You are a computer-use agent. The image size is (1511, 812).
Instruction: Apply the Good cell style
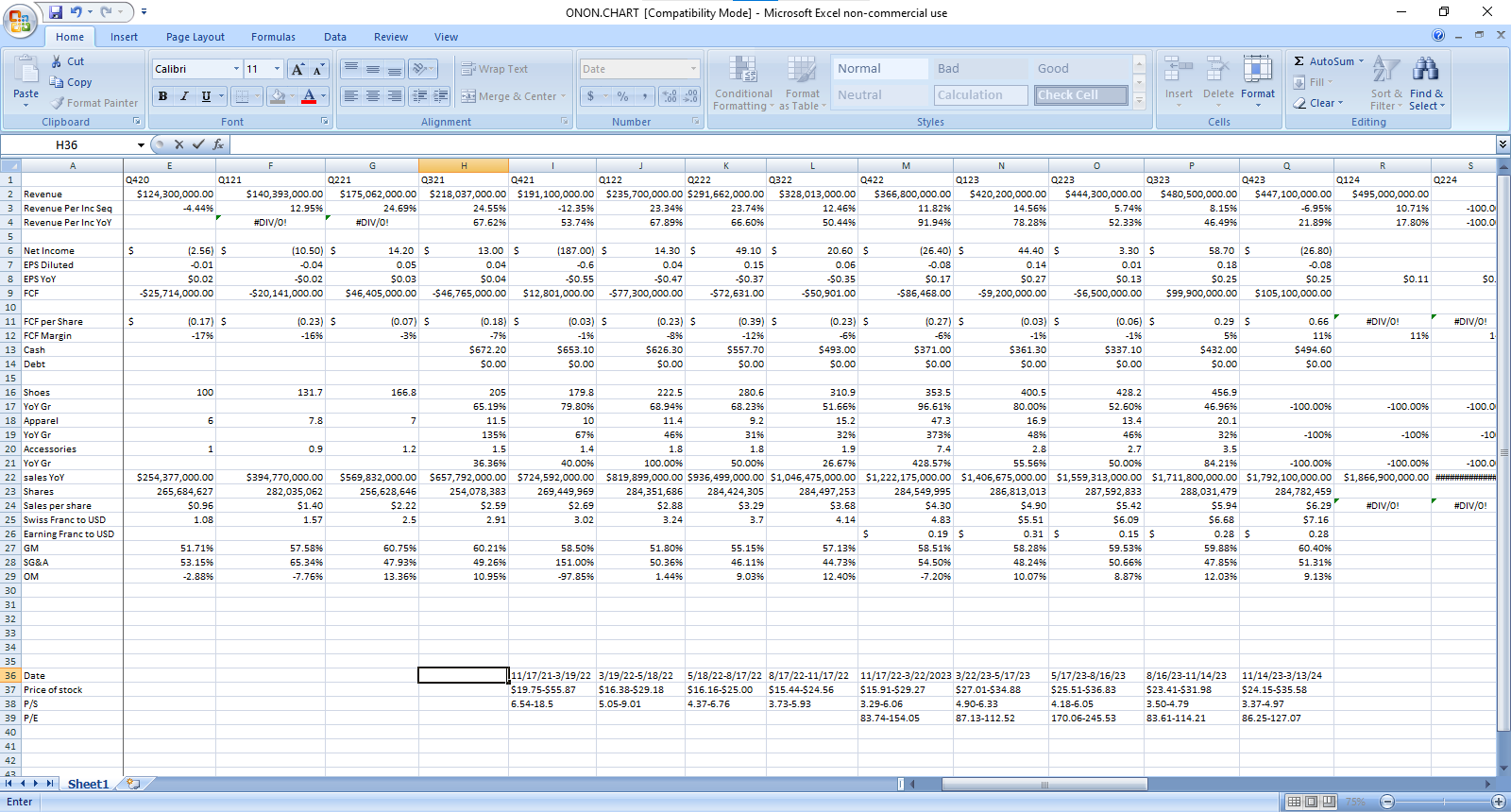coord(1080,69)
